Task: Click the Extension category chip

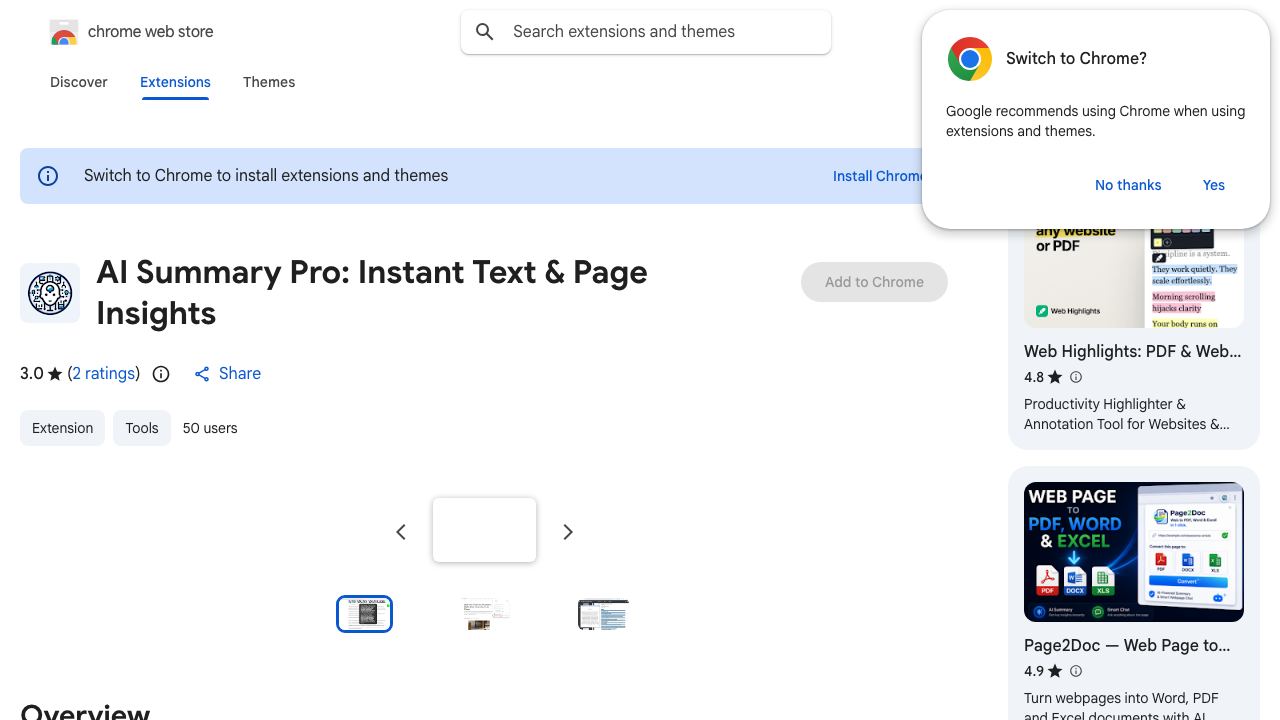Action: 62,428
